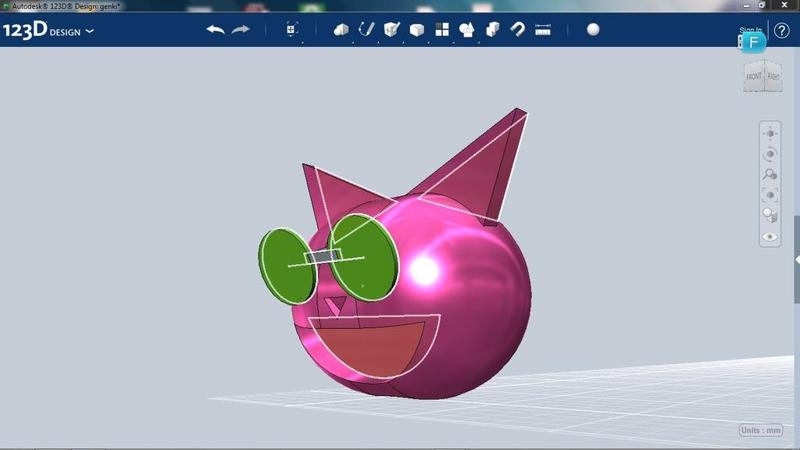Open the 123D Design application menu
800x450 pixels.
[48, 30]
